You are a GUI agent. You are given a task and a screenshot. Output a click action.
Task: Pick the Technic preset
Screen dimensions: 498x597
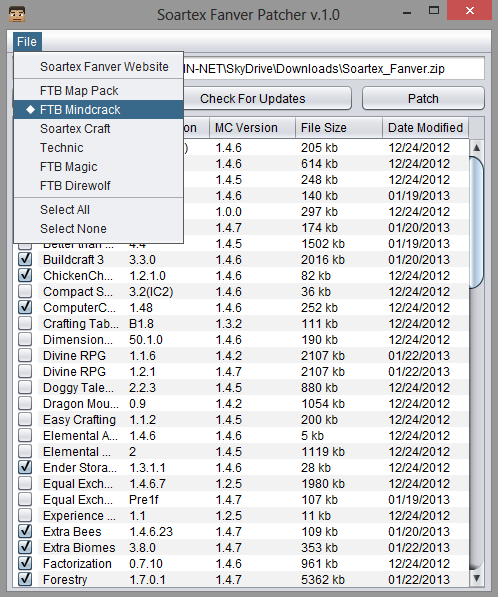(x=99, y=148)
